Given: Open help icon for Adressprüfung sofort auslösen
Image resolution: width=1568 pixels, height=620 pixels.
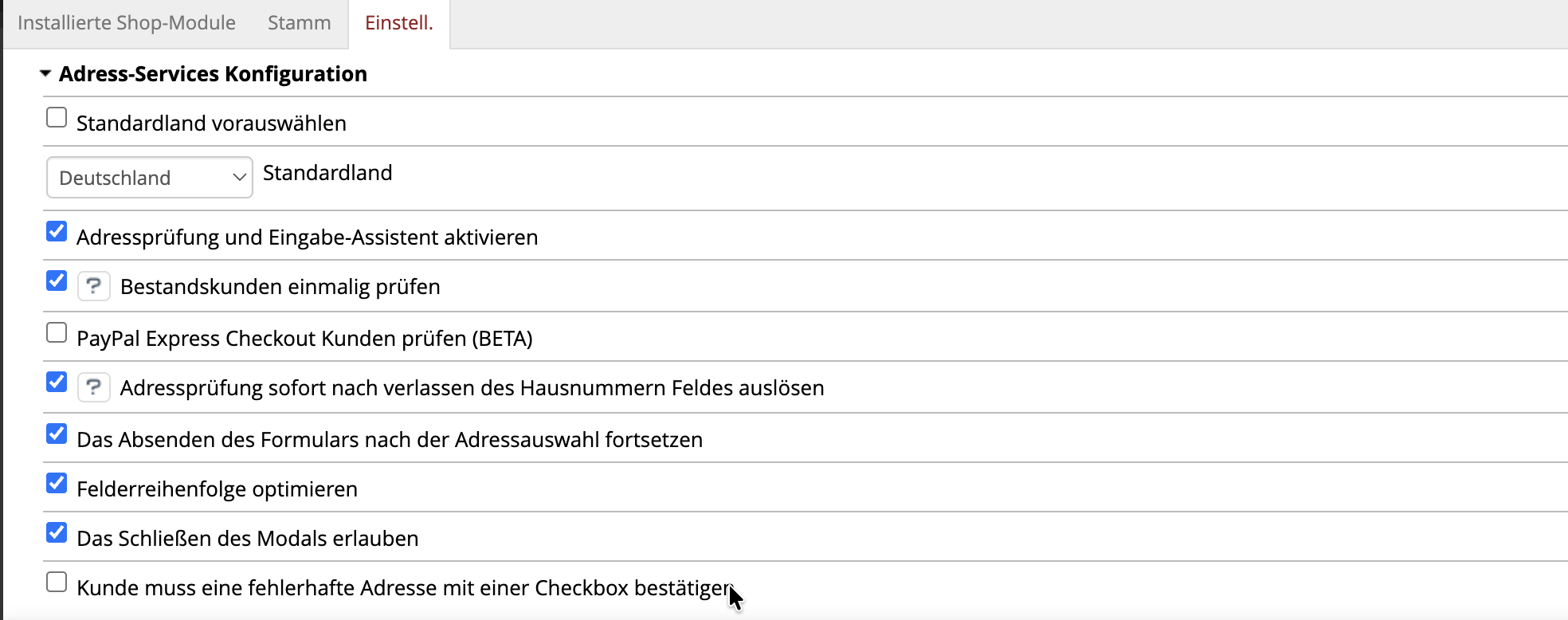Looking at the screenshot, I should [93, 387].
